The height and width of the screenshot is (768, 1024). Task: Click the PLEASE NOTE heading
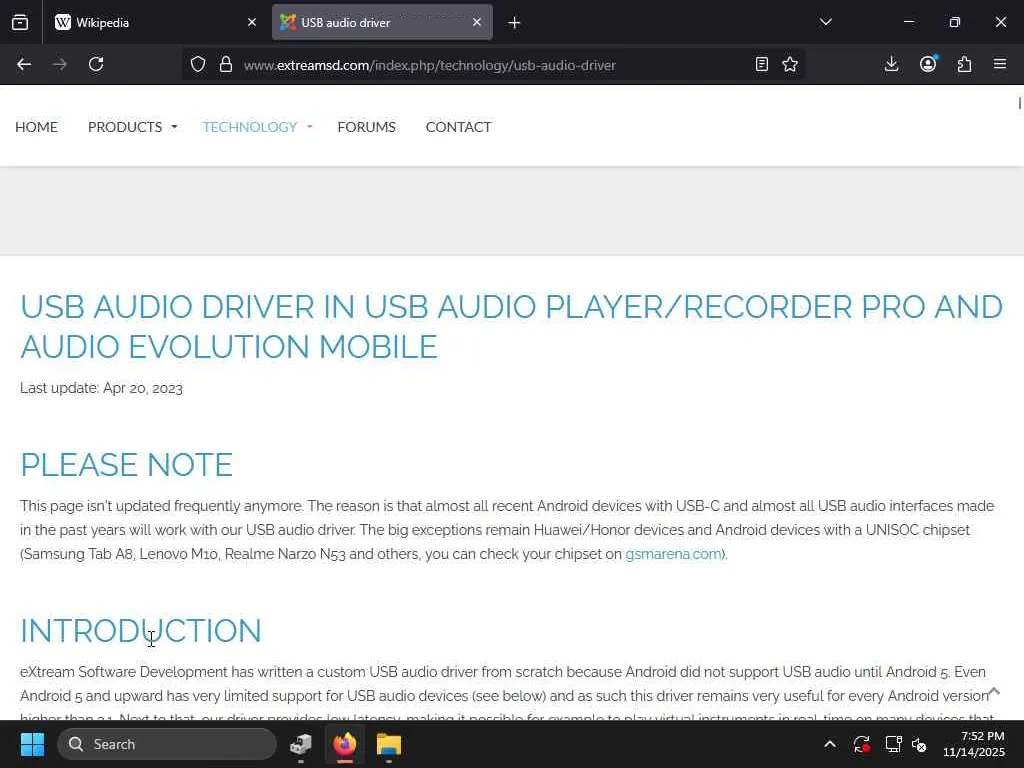(127, 465)
